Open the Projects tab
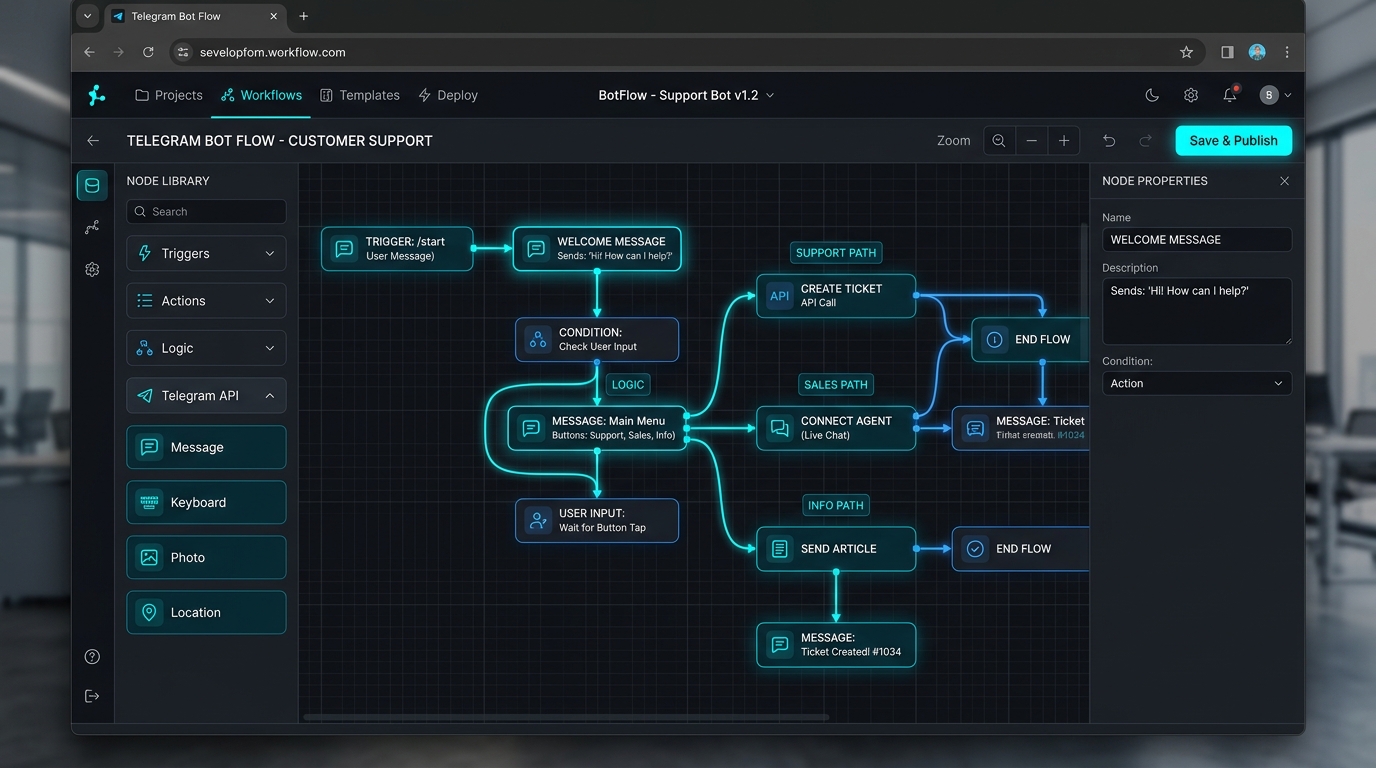Viewport: 1376px width, 768px height. click(169, 95)
